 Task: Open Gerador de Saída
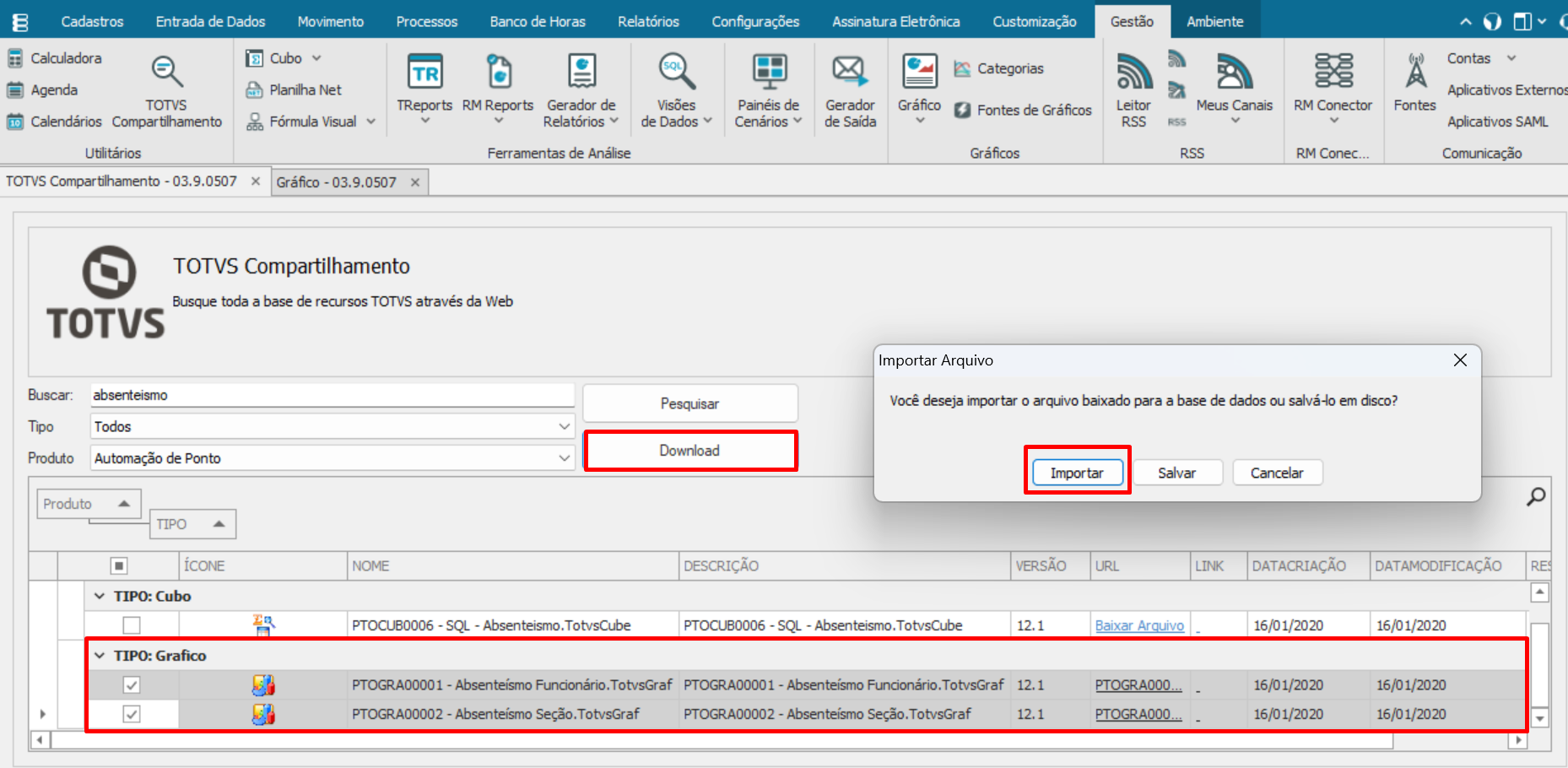[x=850, y=89]
